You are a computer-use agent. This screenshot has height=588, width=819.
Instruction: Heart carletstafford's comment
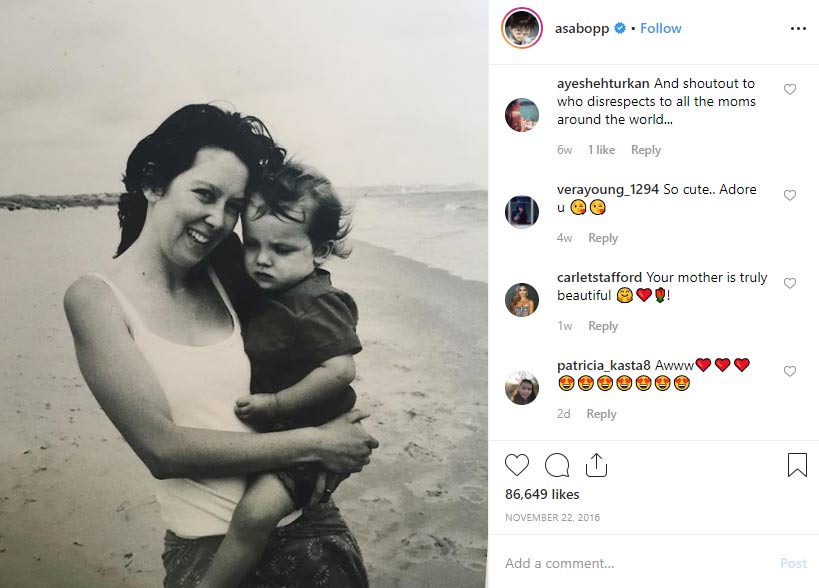tap(790, 284)
